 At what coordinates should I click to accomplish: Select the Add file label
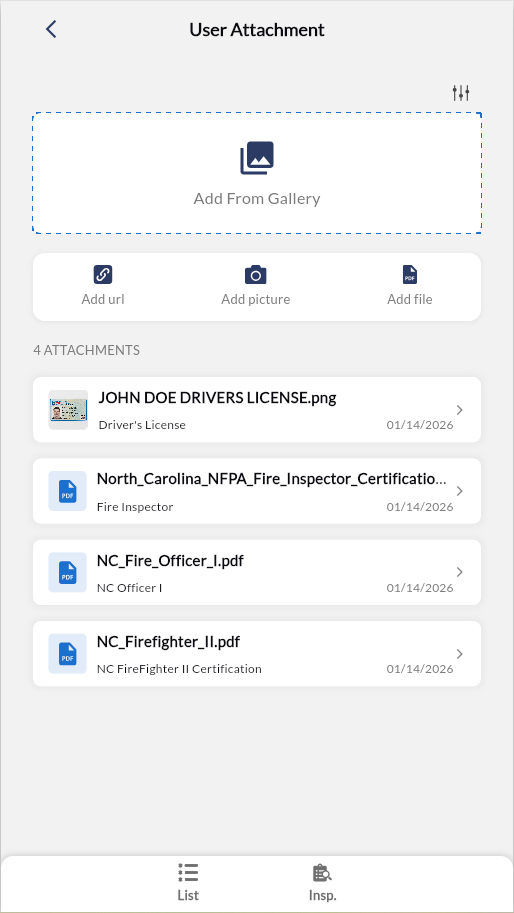click(x=410, y=299)
